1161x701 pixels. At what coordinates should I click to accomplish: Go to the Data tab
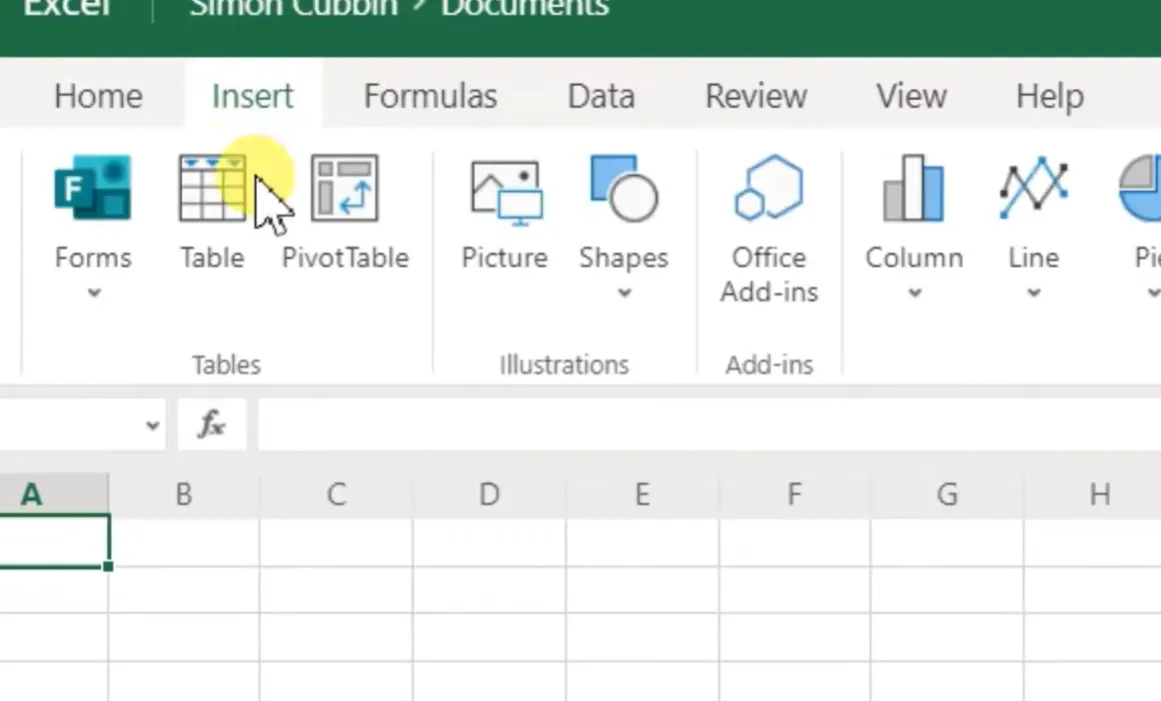(x=601, y=96)
